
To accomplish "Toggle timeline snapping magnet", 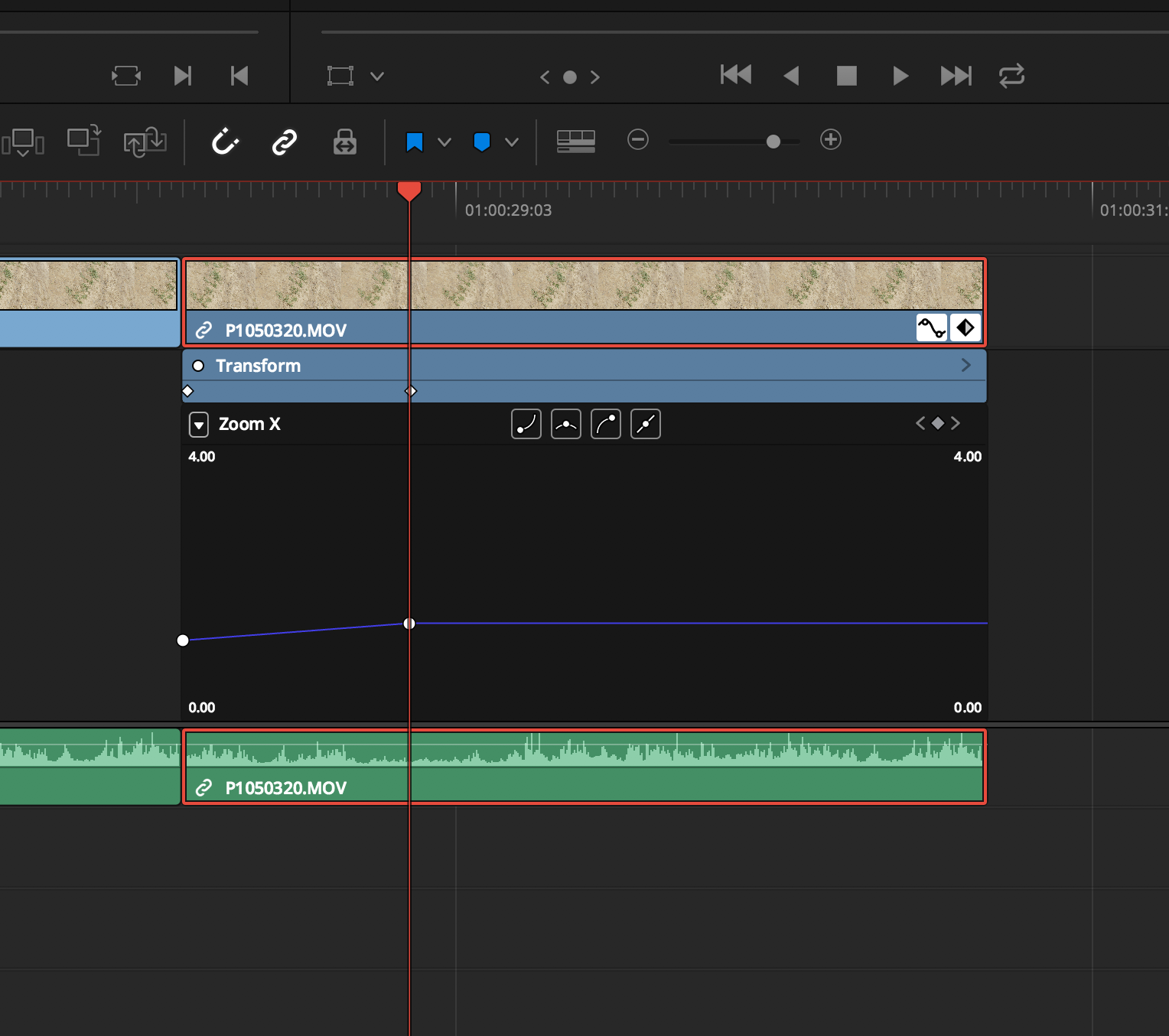I will click(x=226, y=142).
